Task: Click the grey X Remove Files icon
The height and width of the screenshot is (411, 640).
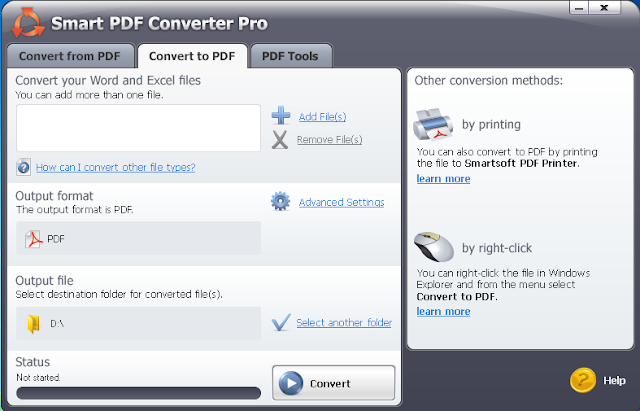Action: pos(280,140)
